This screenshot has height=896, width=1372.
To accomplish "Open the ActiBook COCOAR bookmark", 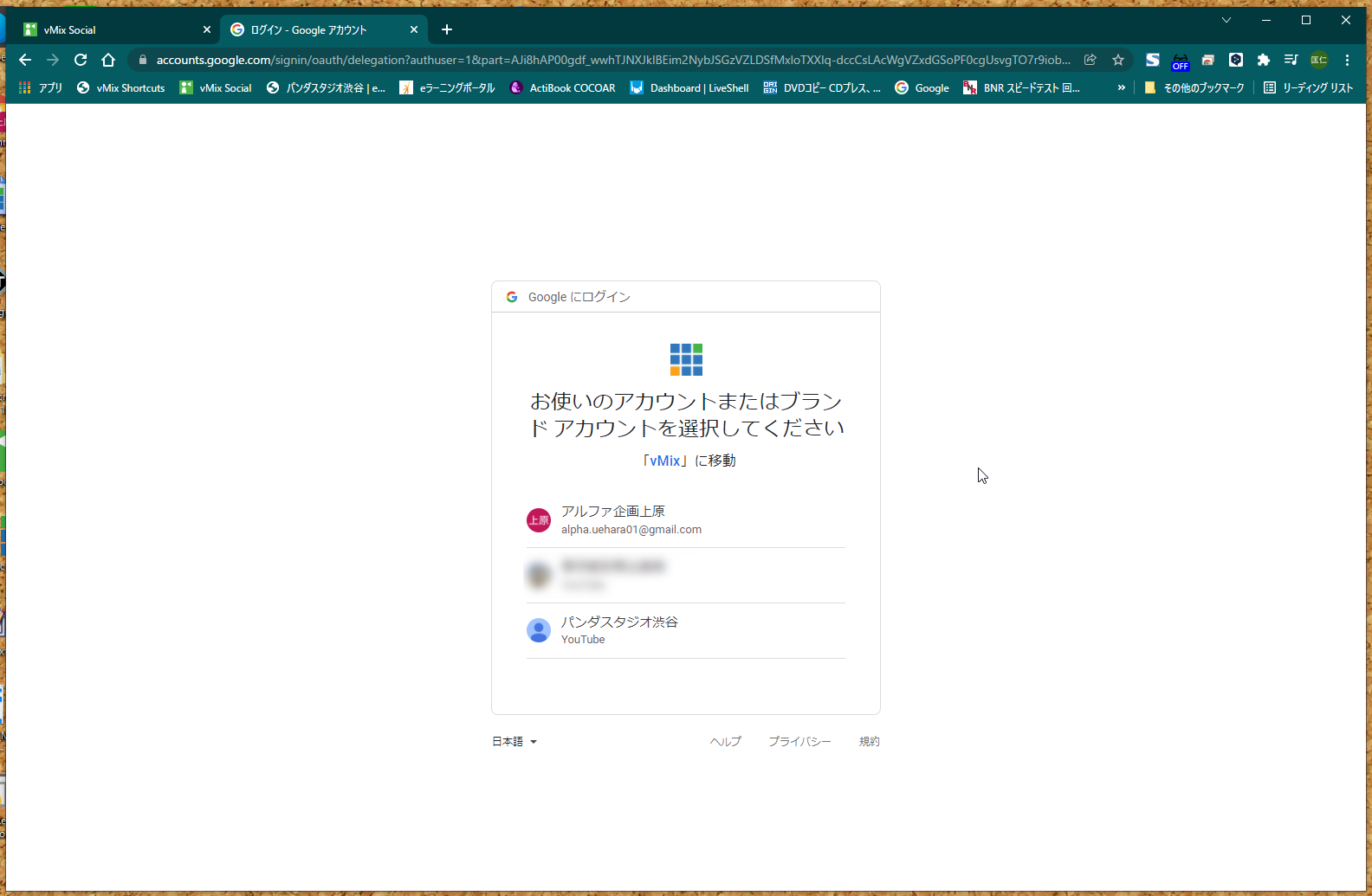I will pyautogui.click(x=562, y=87).
